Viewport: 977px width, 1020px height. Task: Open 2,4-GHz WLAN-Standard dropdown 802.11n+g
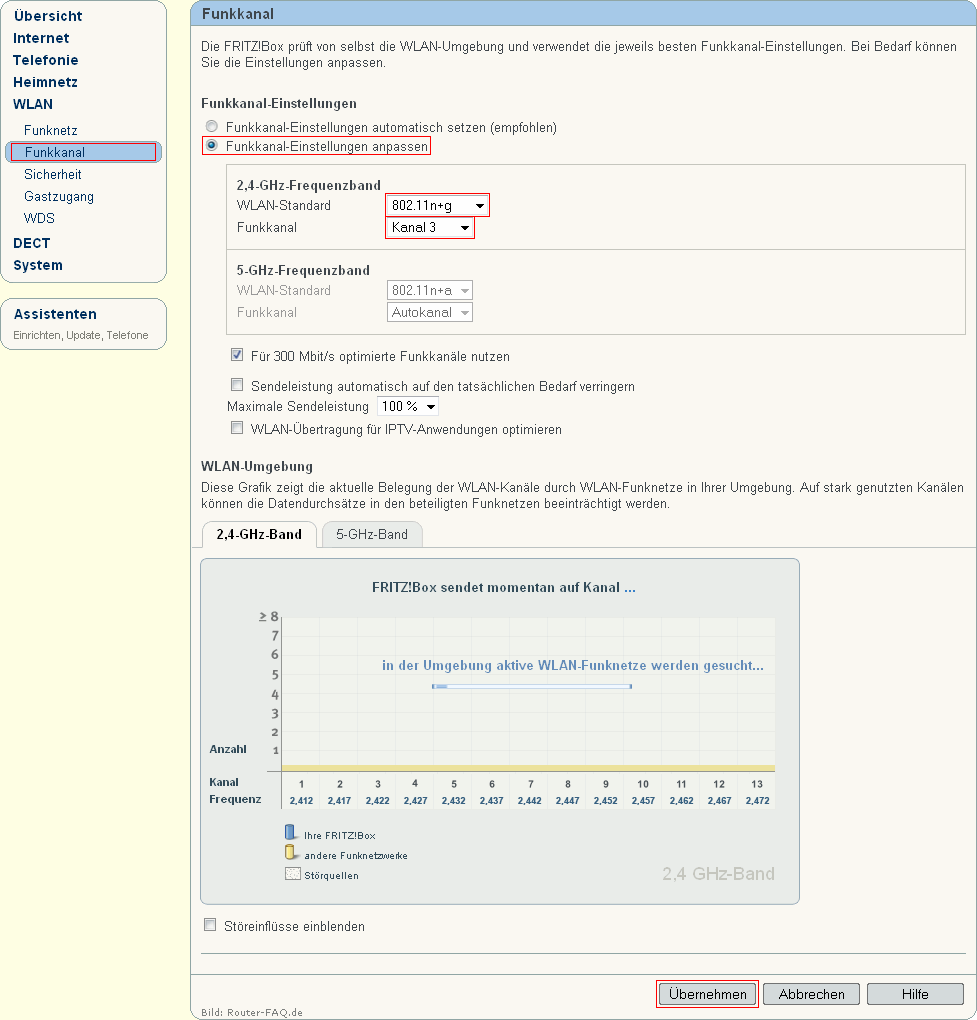coord(437,206)
